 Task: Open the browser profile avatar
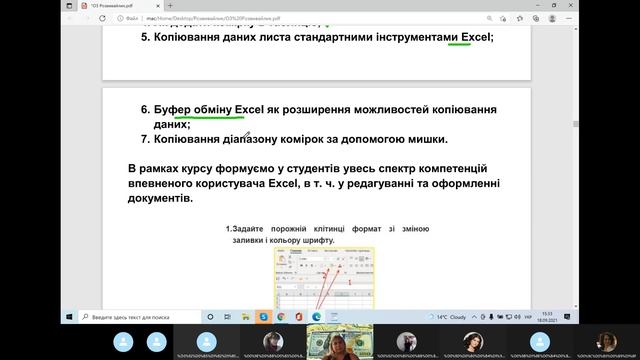tap(552, 18)
